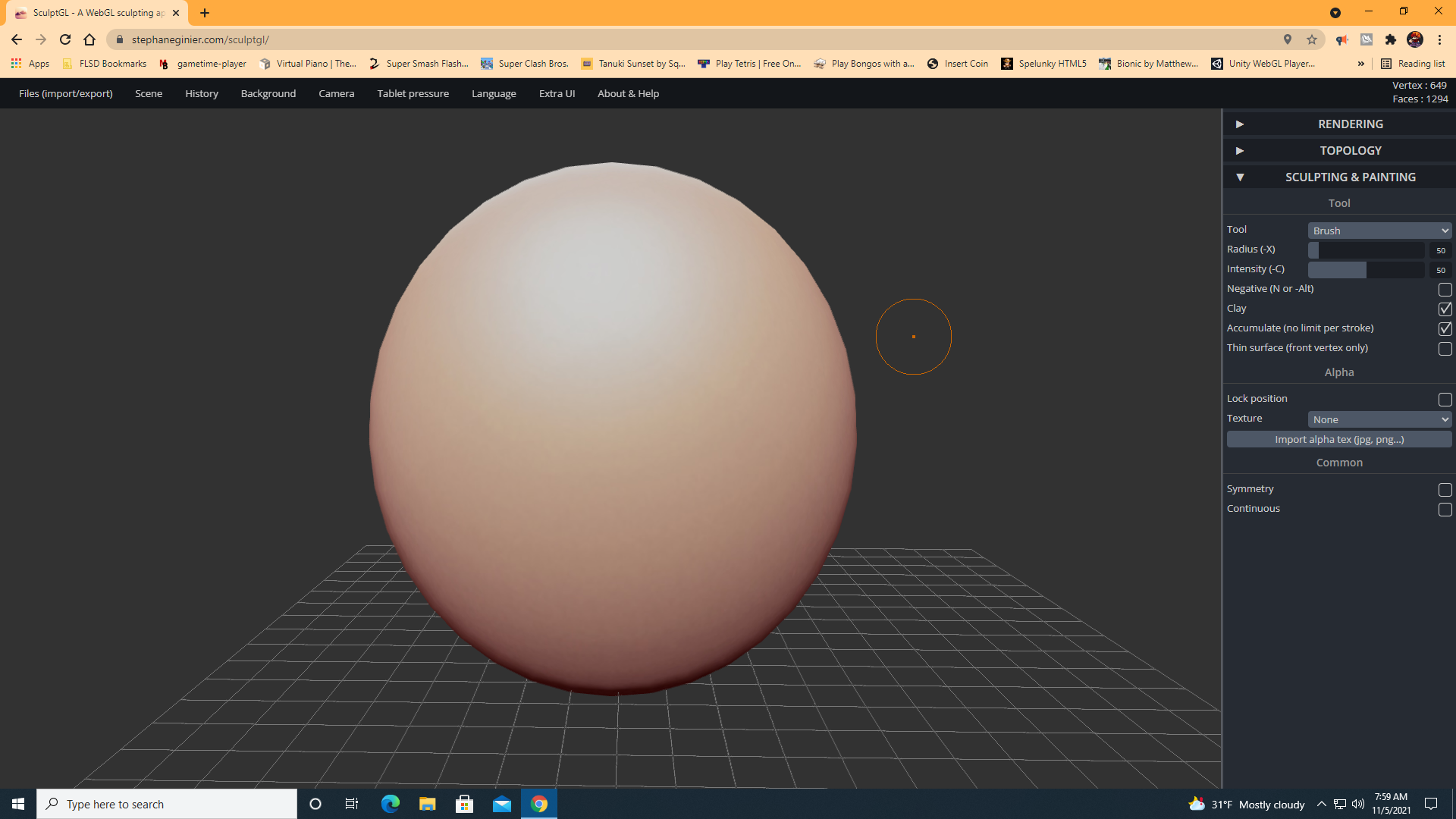Adjust the Radius (-X) slider
This screenshot has width=1456, height=819.
[1365, 249]
